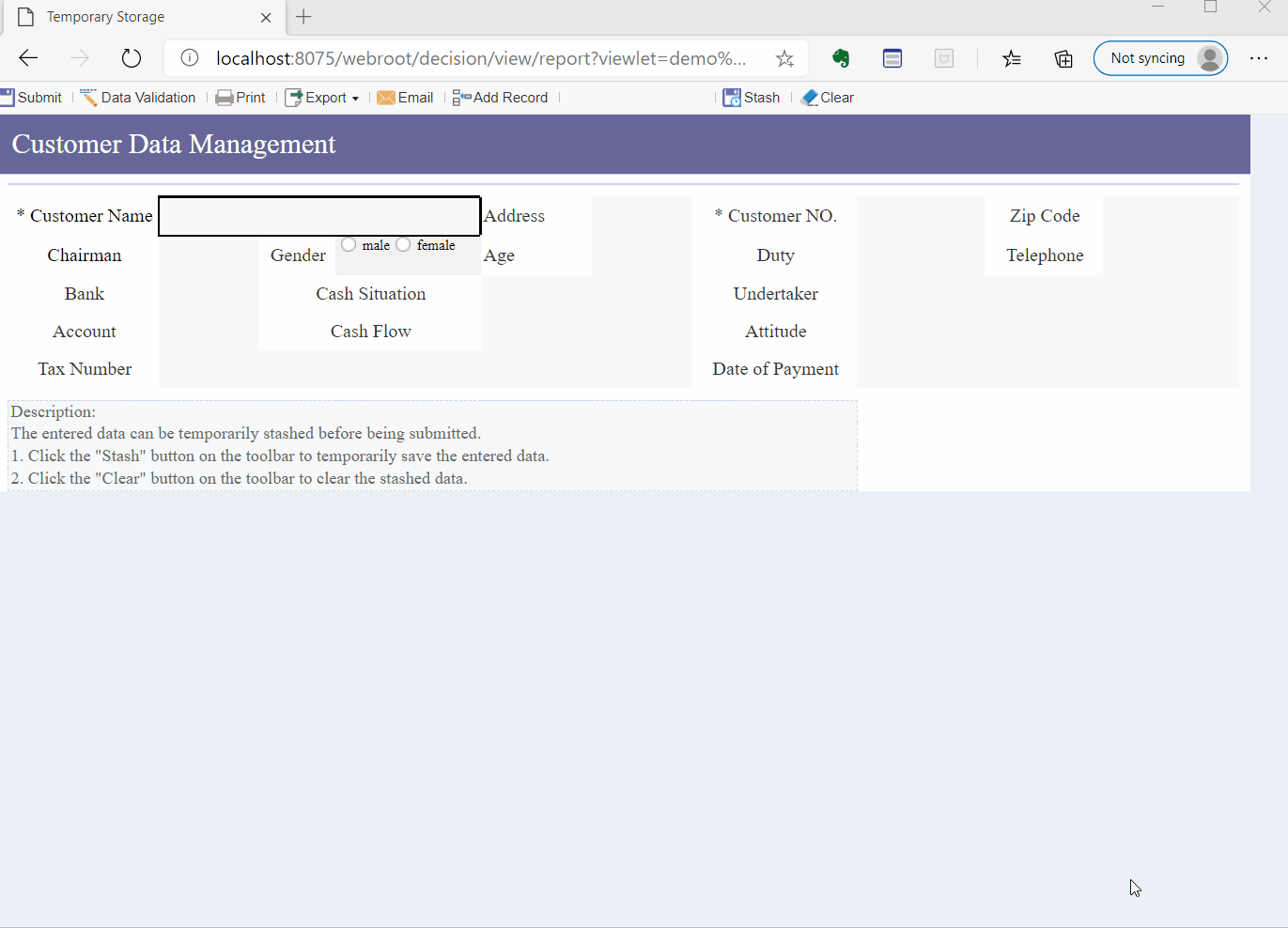Click the Undertaker label
The width and height of the screenshot is (1288, 928).
[775, 294]
